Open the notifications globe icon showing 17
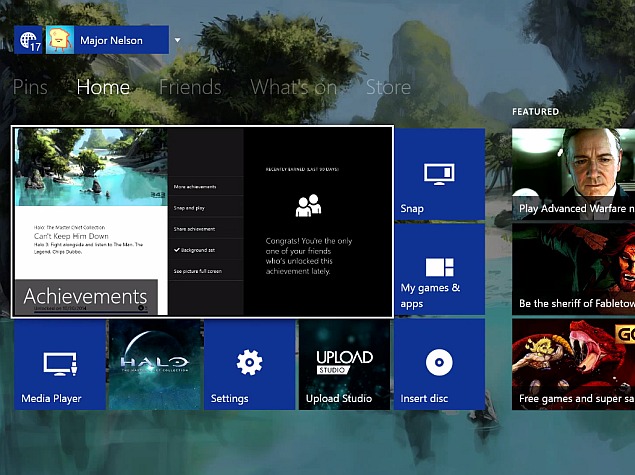 tap(28, 40)
